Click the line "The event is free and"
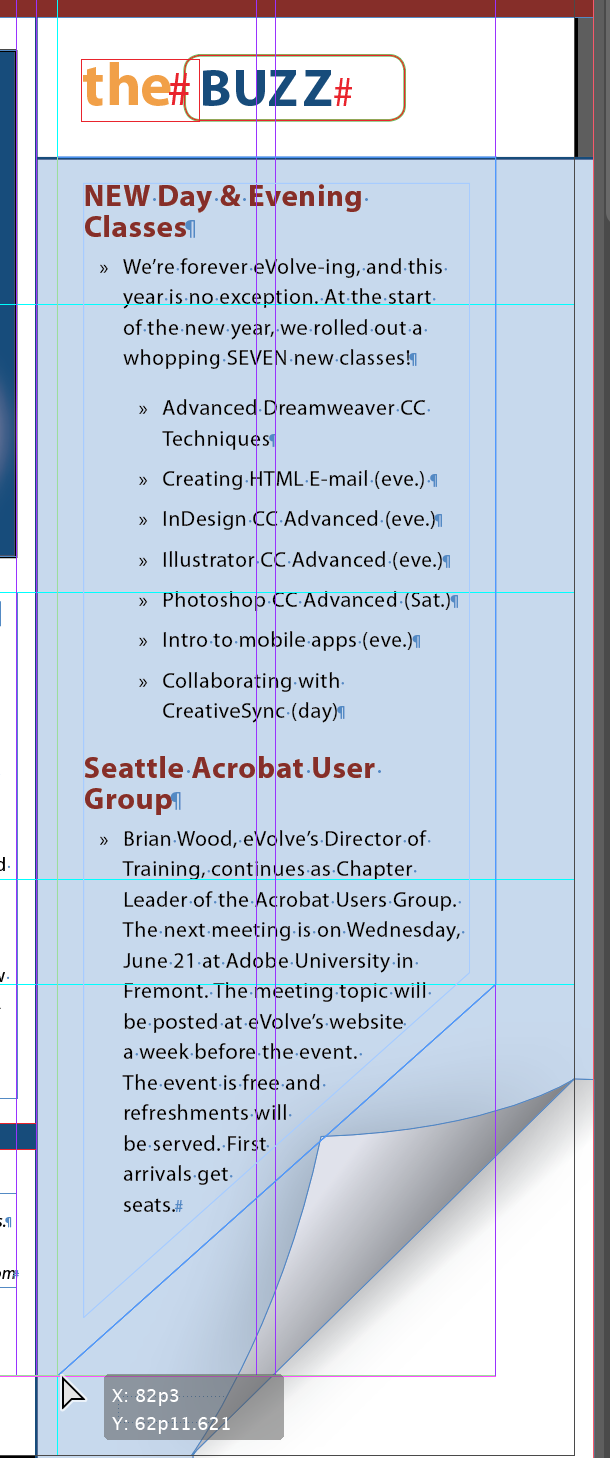Screen dimensions: 610x1459 pos(222,1082)
